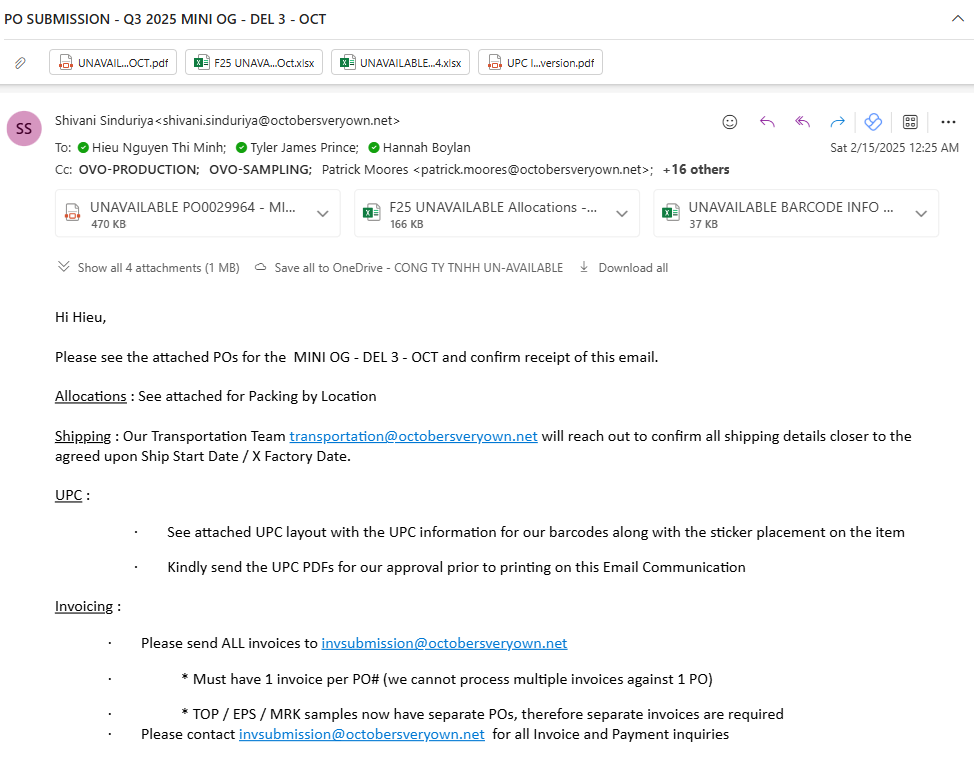
Task: Open more actions ellipsis menu
Action: 948,122
